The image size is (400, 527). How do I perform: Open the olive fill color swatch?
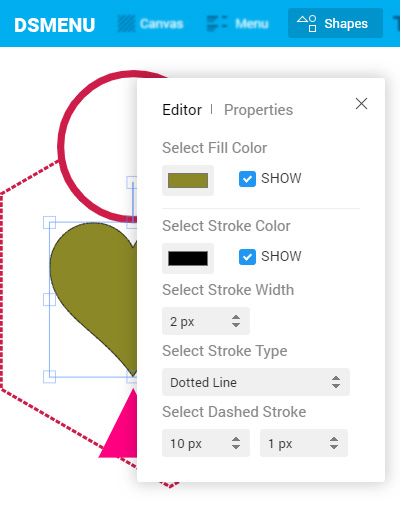[x=188, y=180]
